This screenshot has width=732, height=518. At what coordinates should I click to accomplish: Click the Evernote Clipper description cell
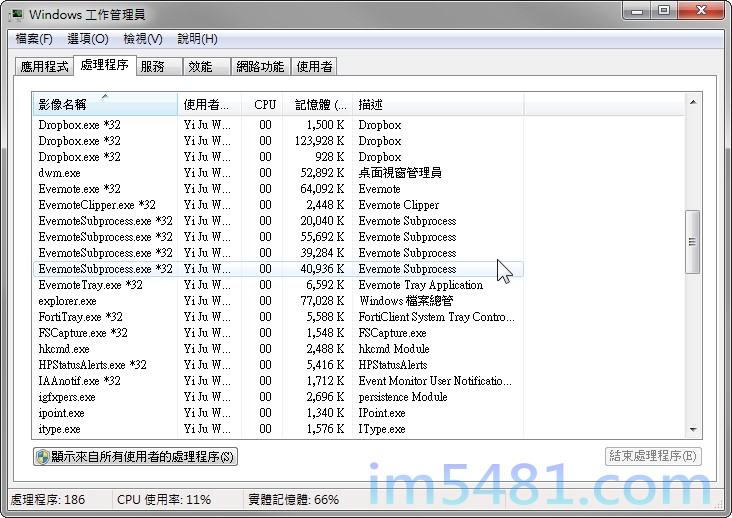[399, 205]
